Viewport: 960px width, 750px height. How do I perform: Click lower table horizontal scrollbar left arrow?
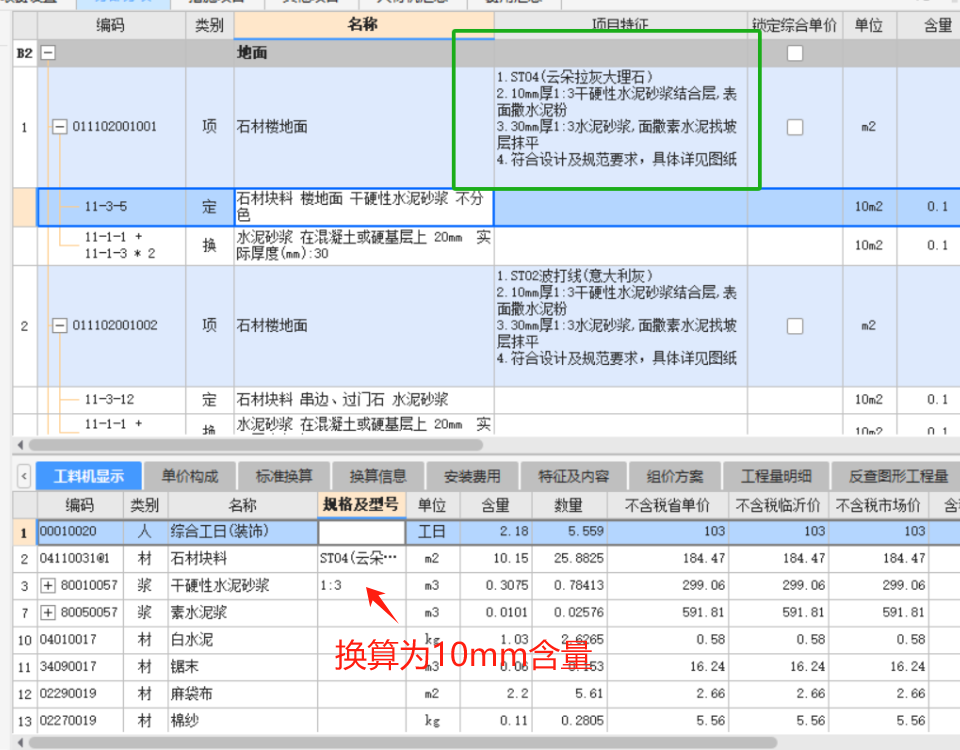(20, 743)
